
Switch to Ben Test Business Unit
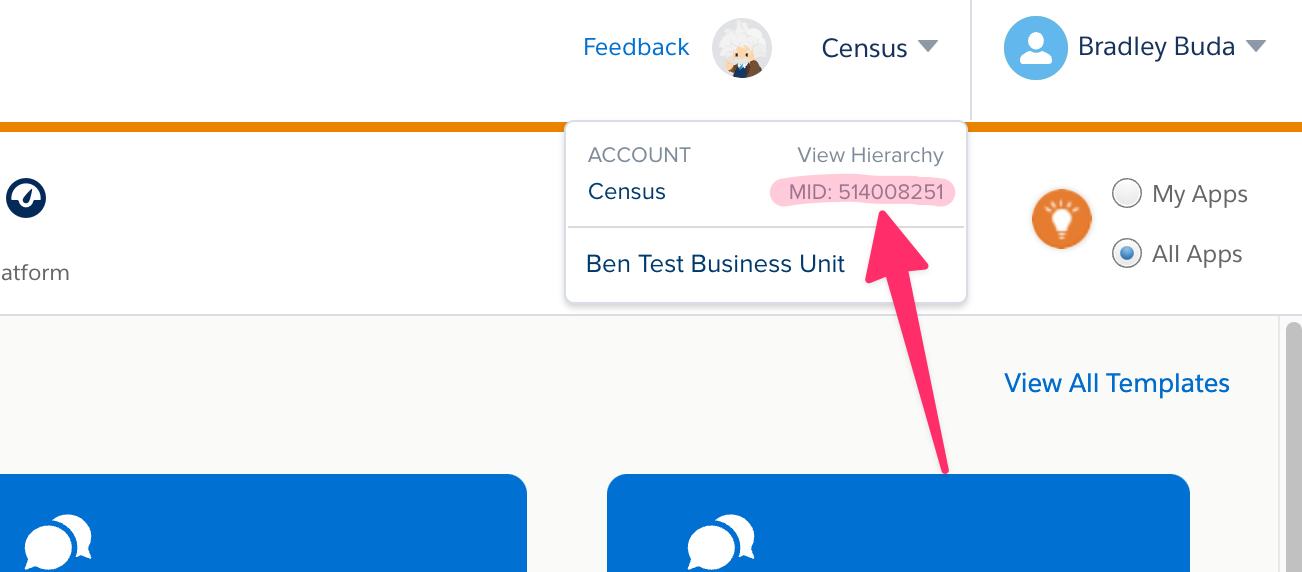click(x=715, y=264)
